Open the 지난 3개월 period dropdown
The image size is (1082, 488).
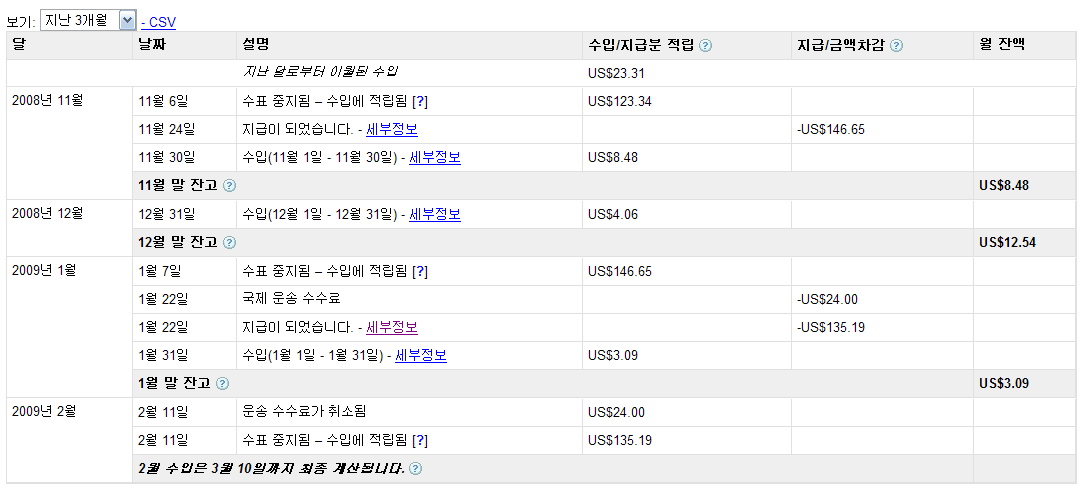(x=79, y=20)
